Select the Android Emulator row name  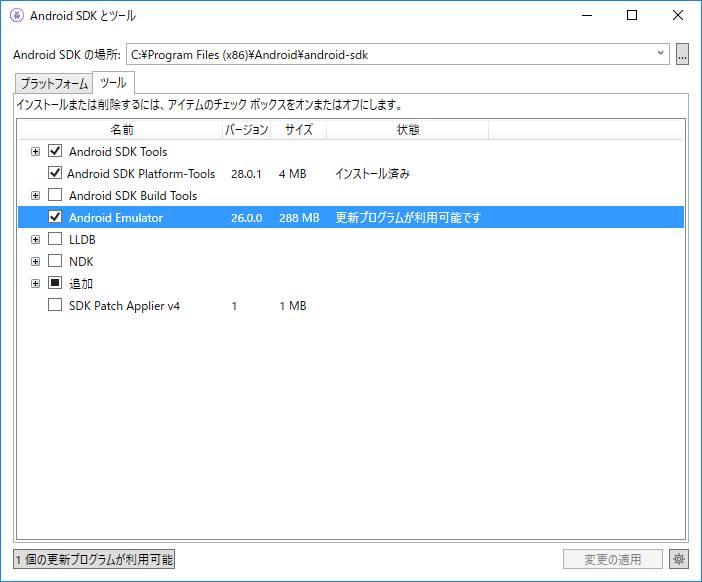116,218
